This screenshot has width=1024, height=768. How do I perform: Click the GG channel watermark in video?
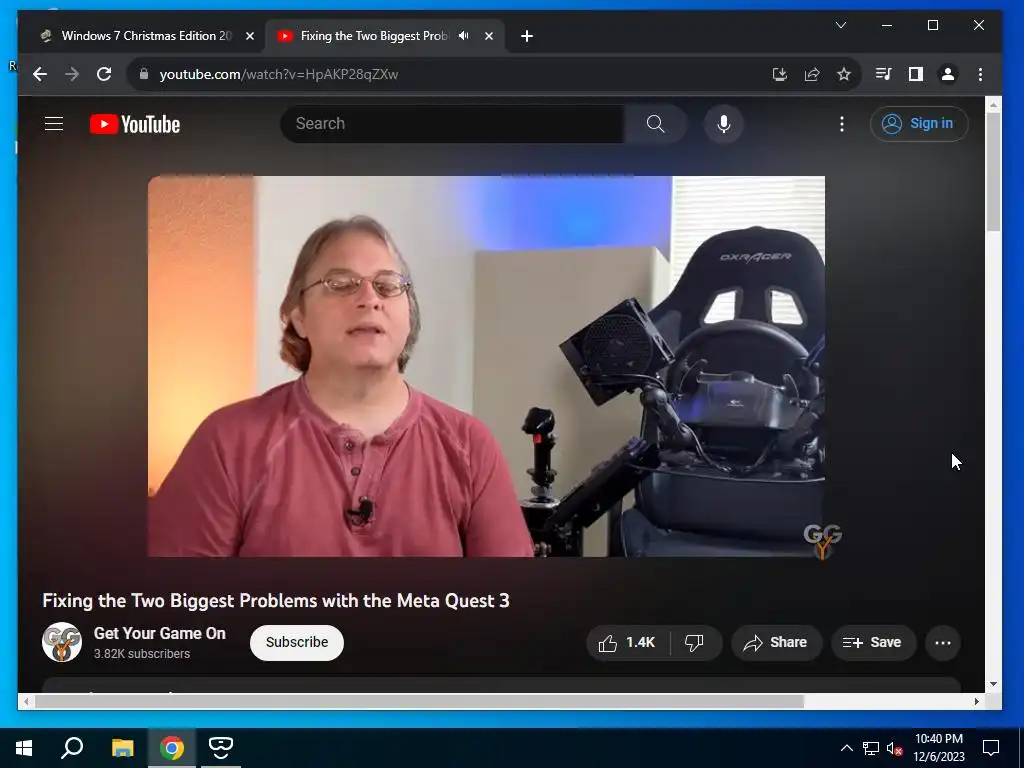click(x=822, y=541)
